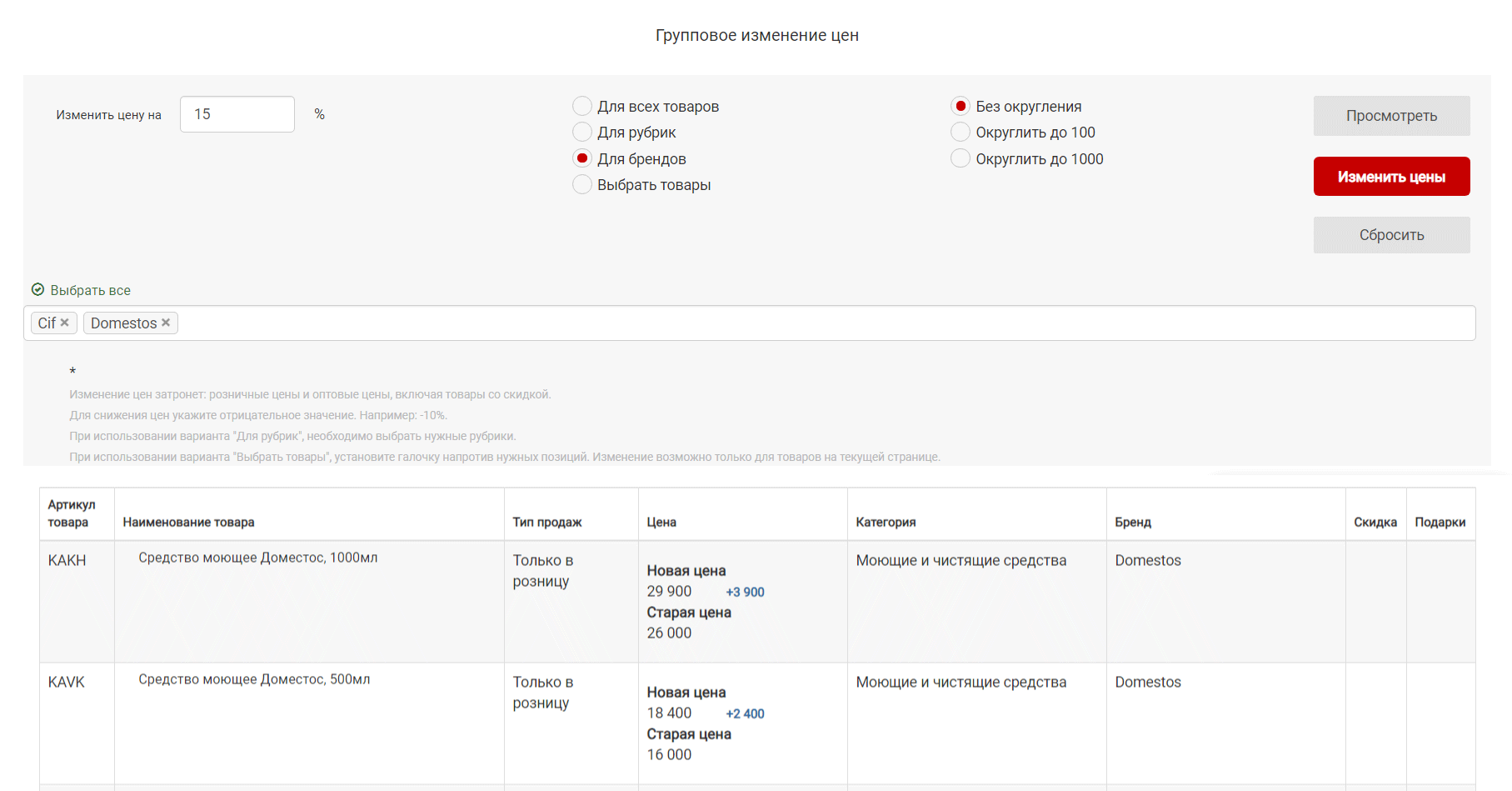
Task: Choose Округлить до 100 option
Action: (961, 132)
